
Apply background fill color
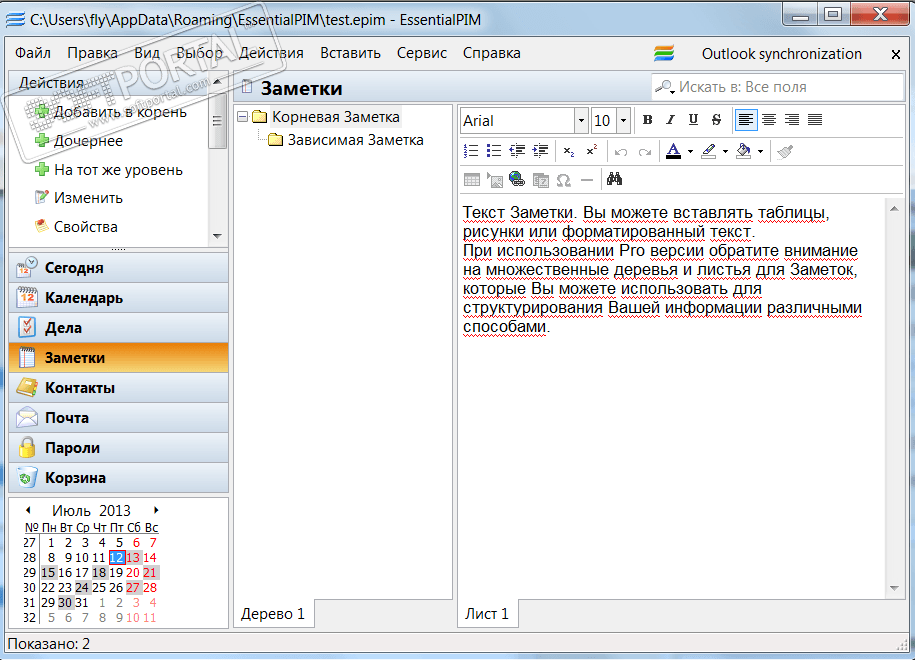point(743,151)
